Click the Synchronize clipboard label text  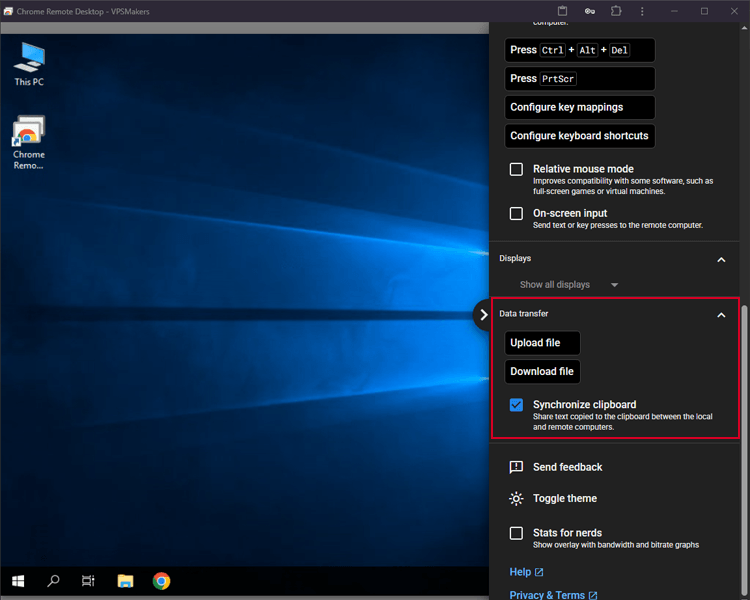tap(585, 404)
